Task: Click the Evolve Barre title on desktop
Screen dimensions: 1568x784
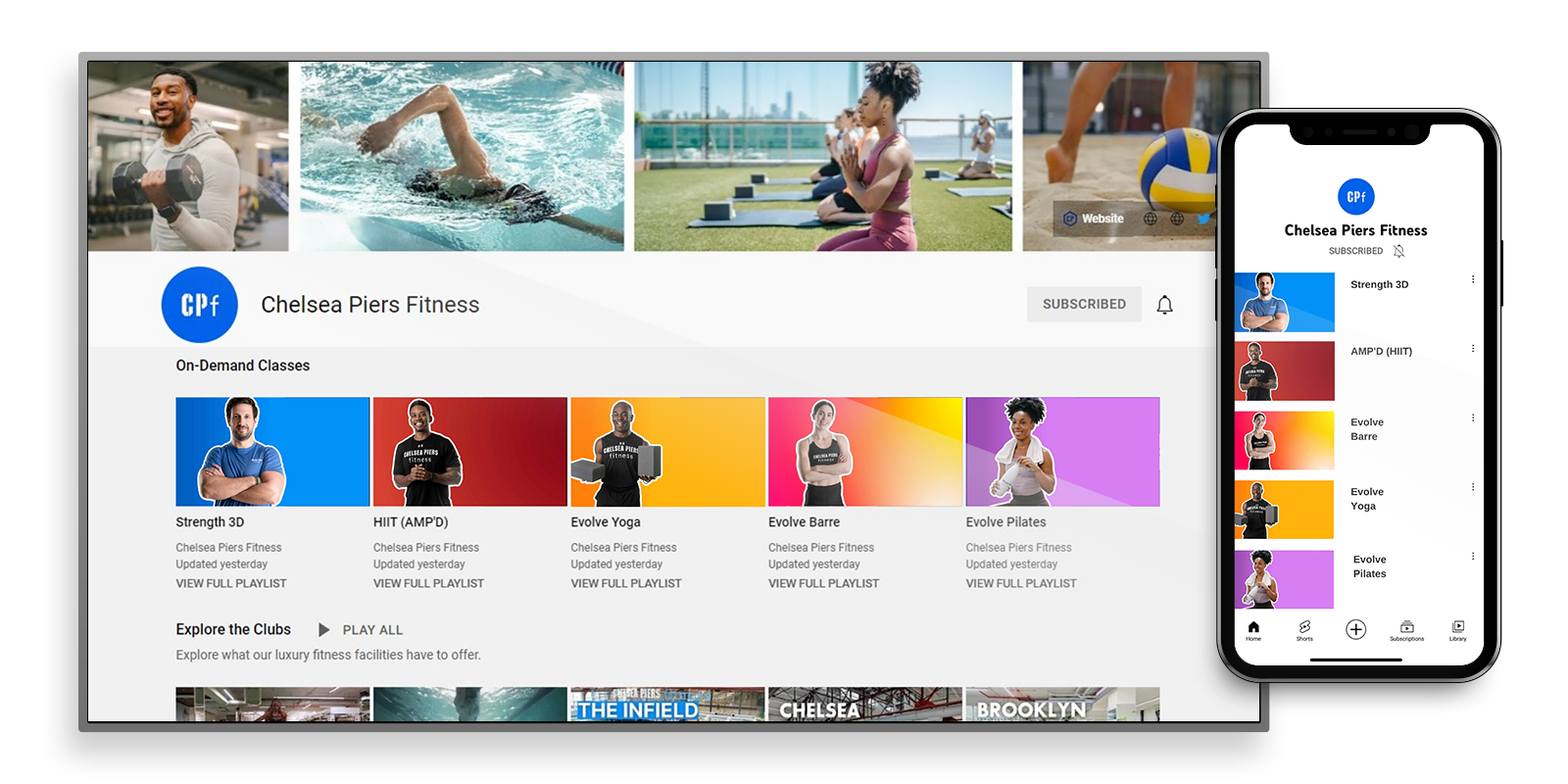Action: pos(804,522)
